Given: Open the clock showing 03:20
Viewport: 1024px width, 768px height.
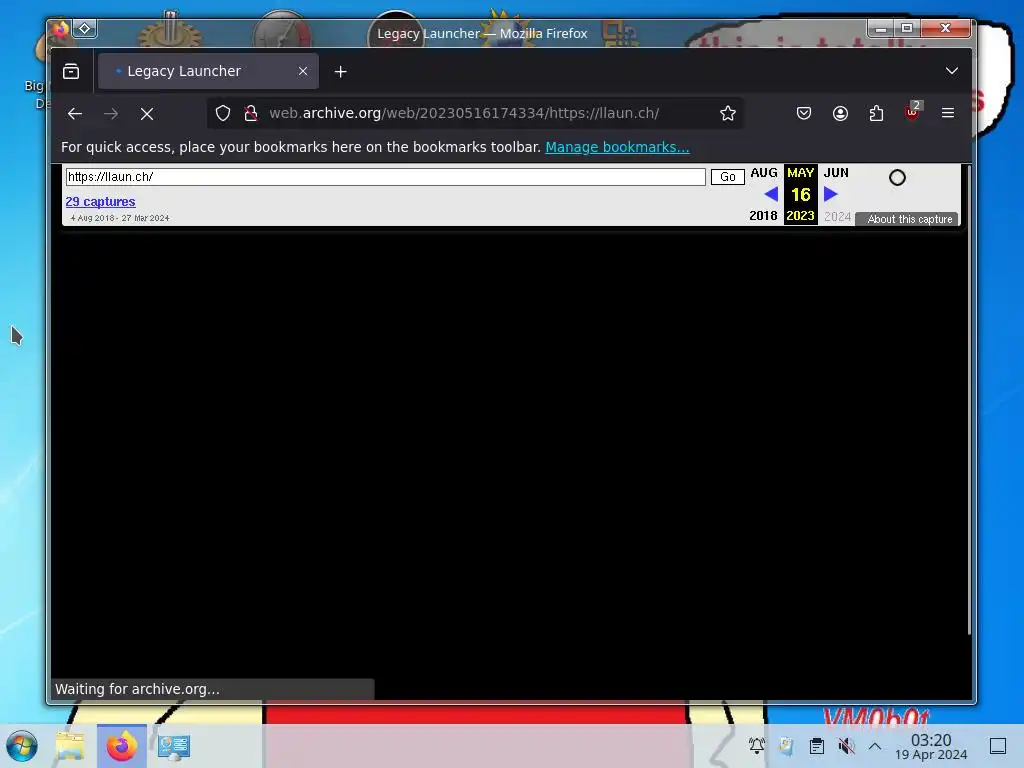Looking at the screenshot, I should click(x=931, y=746).
